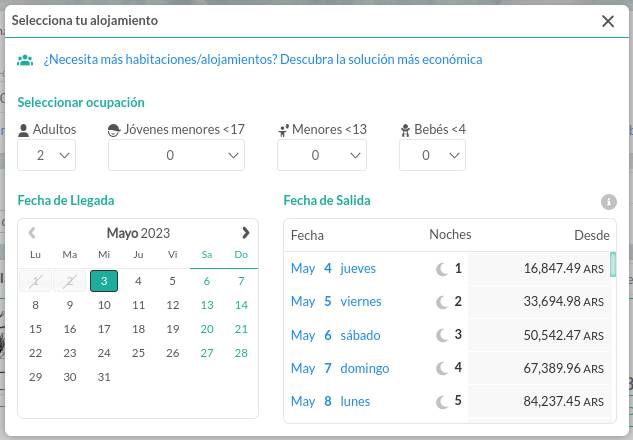Click the moon icon for 1 night
The width and height of the screenshot is (633, 440).
click(442, 269)
